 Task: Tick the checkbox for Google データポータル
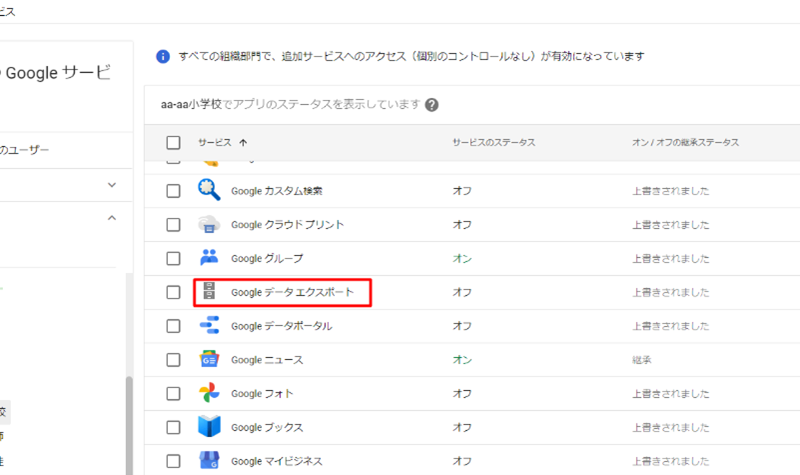[x=173, y=326]
